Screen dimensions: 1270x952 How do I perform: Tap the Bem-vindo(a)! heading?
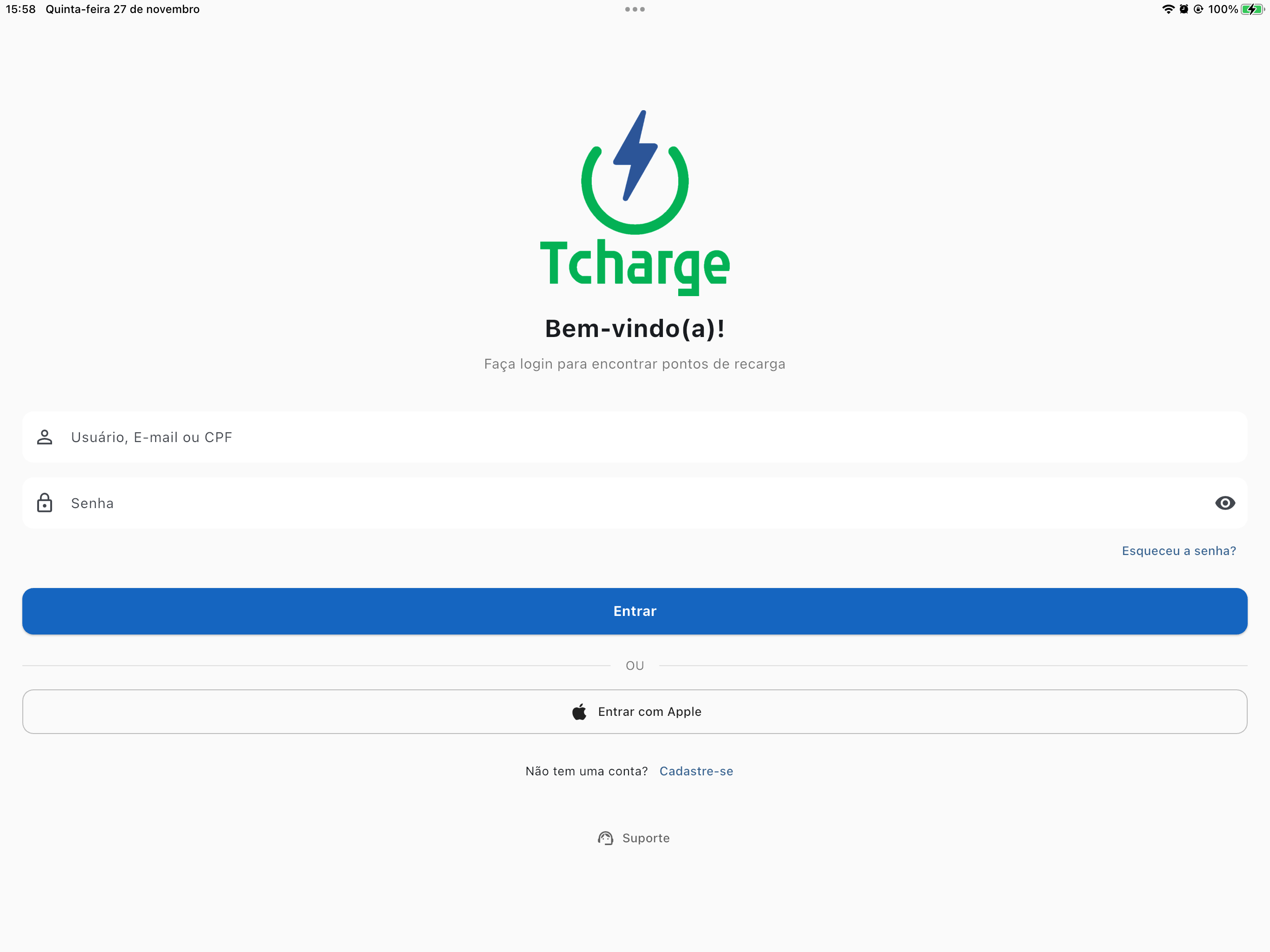[x=635, y=329]
